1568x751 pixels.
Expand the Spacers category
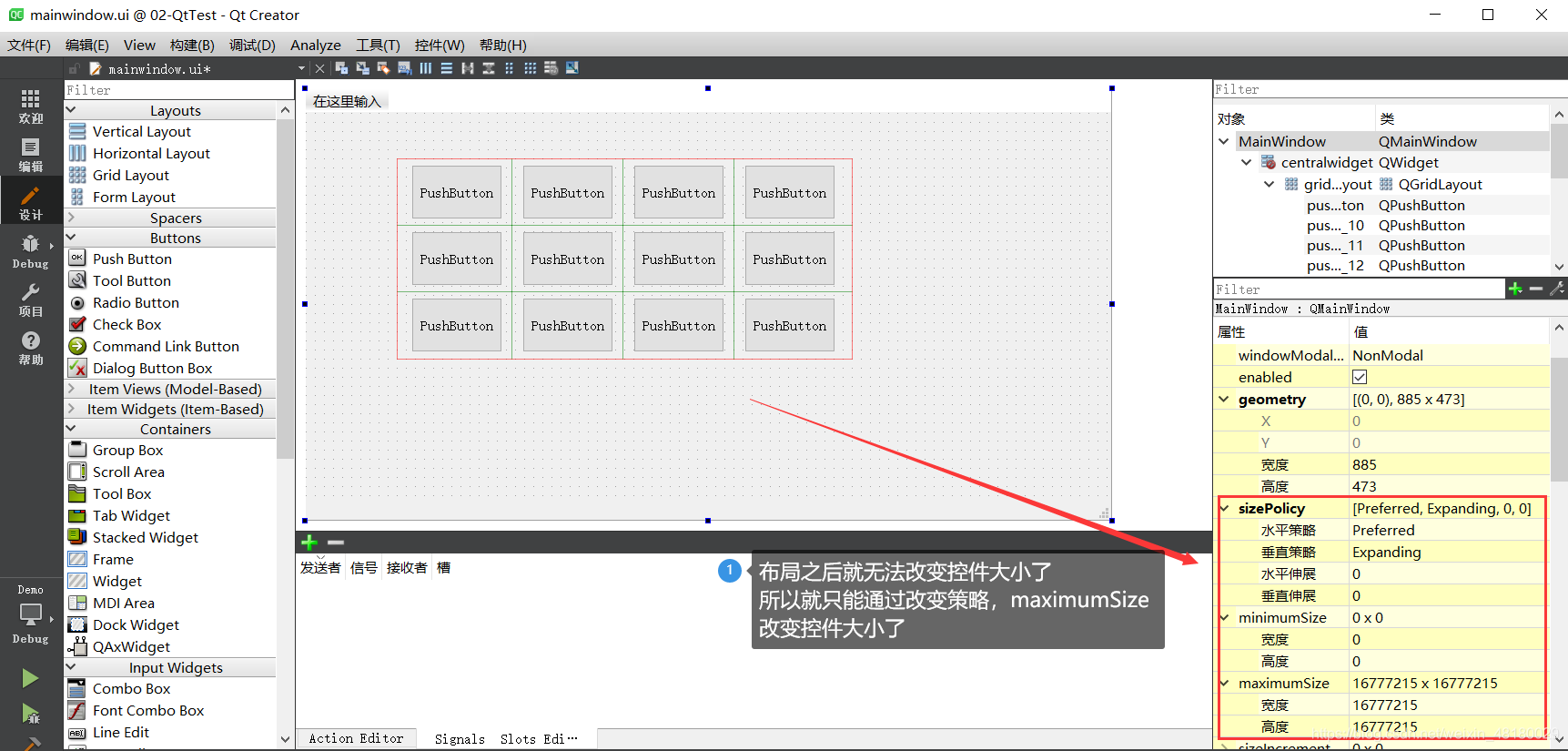pos(71,218)
